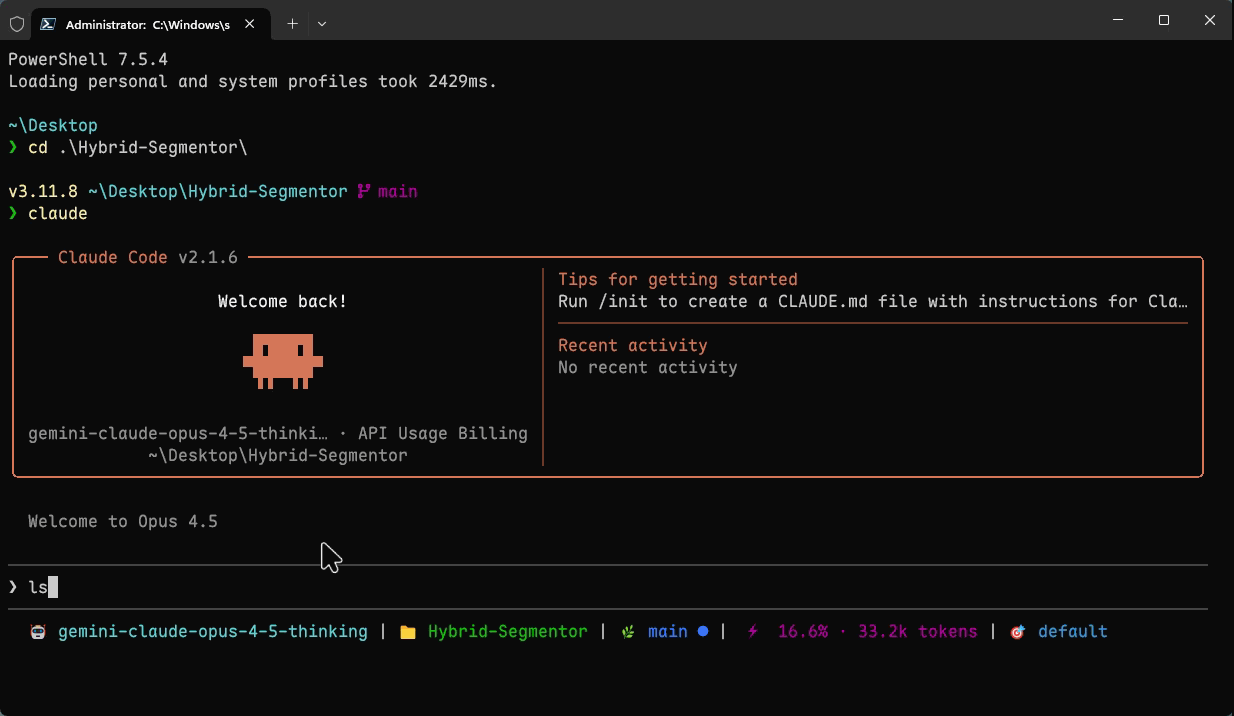Click 'gemini-claude-opus-4-5-thinking' in the status line
This screenshot has width=1234, height=716.
click(213, 631)
